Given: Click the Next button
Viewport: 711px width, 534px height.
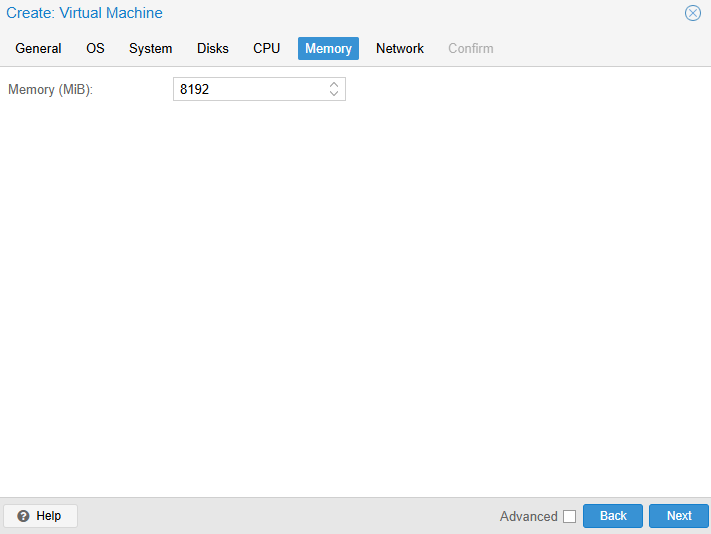Looking at the screenshot, I should click(679, 516).
